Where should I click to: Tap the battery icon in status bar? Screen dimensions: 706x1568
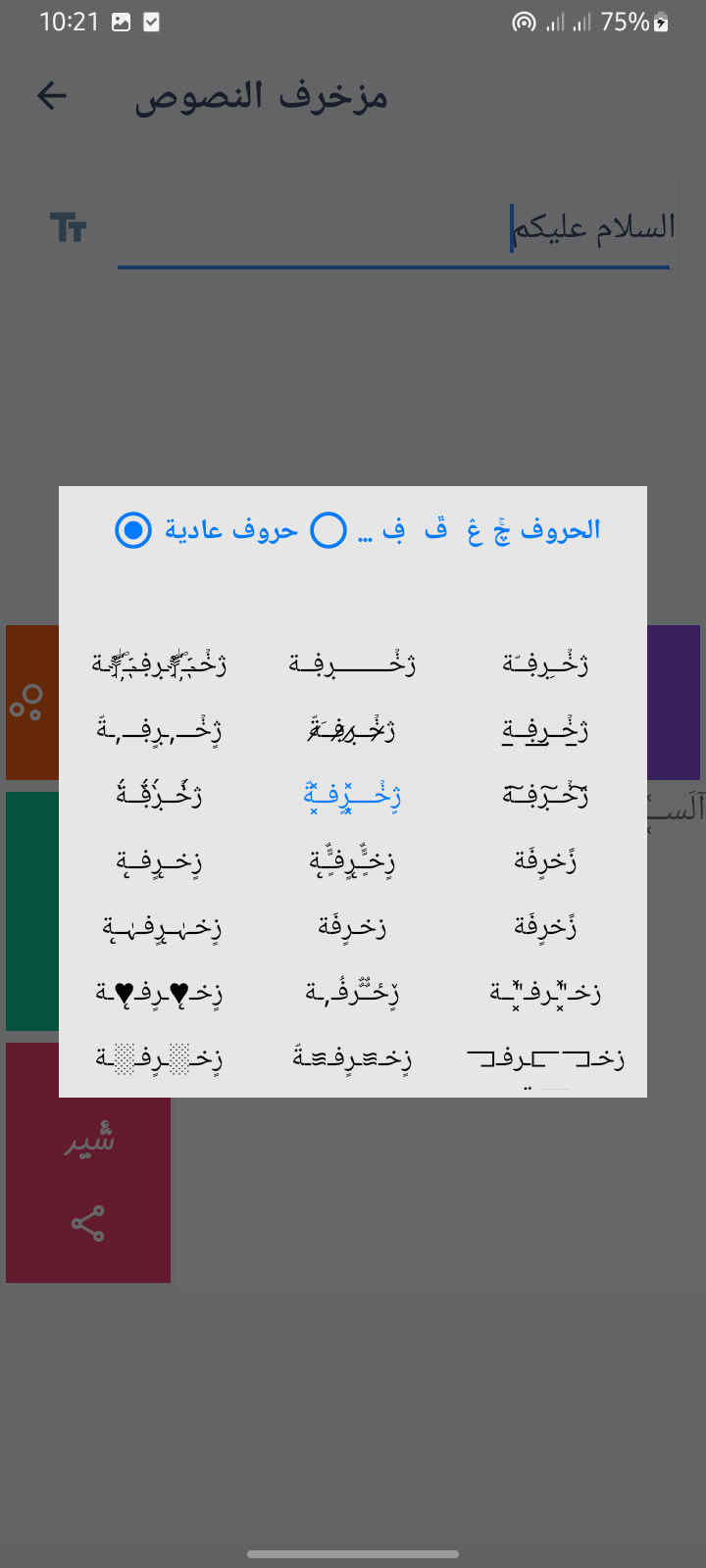coord(662,22)
